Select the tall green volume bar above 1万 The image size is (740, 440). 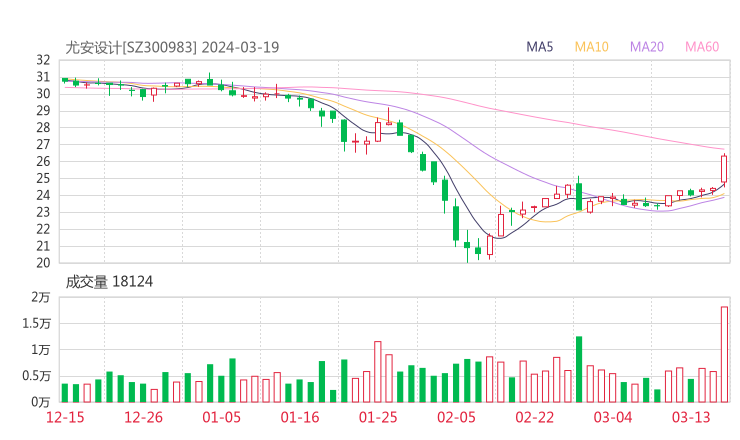579,369
